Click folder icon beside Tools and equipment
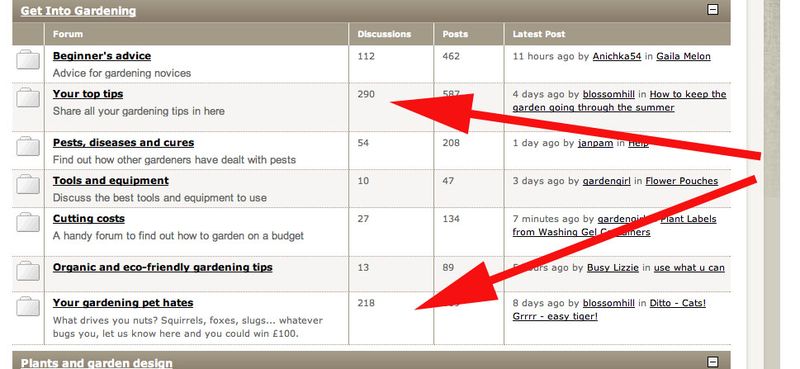The height and width of the screenshot is (369, 800). point(28,184)
